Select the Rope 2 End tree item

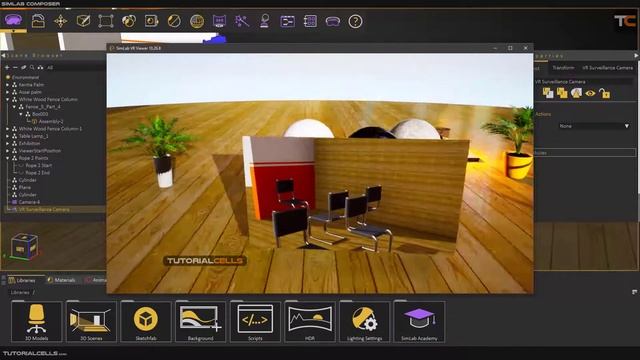pyautogui.click(x=38, y=173)
